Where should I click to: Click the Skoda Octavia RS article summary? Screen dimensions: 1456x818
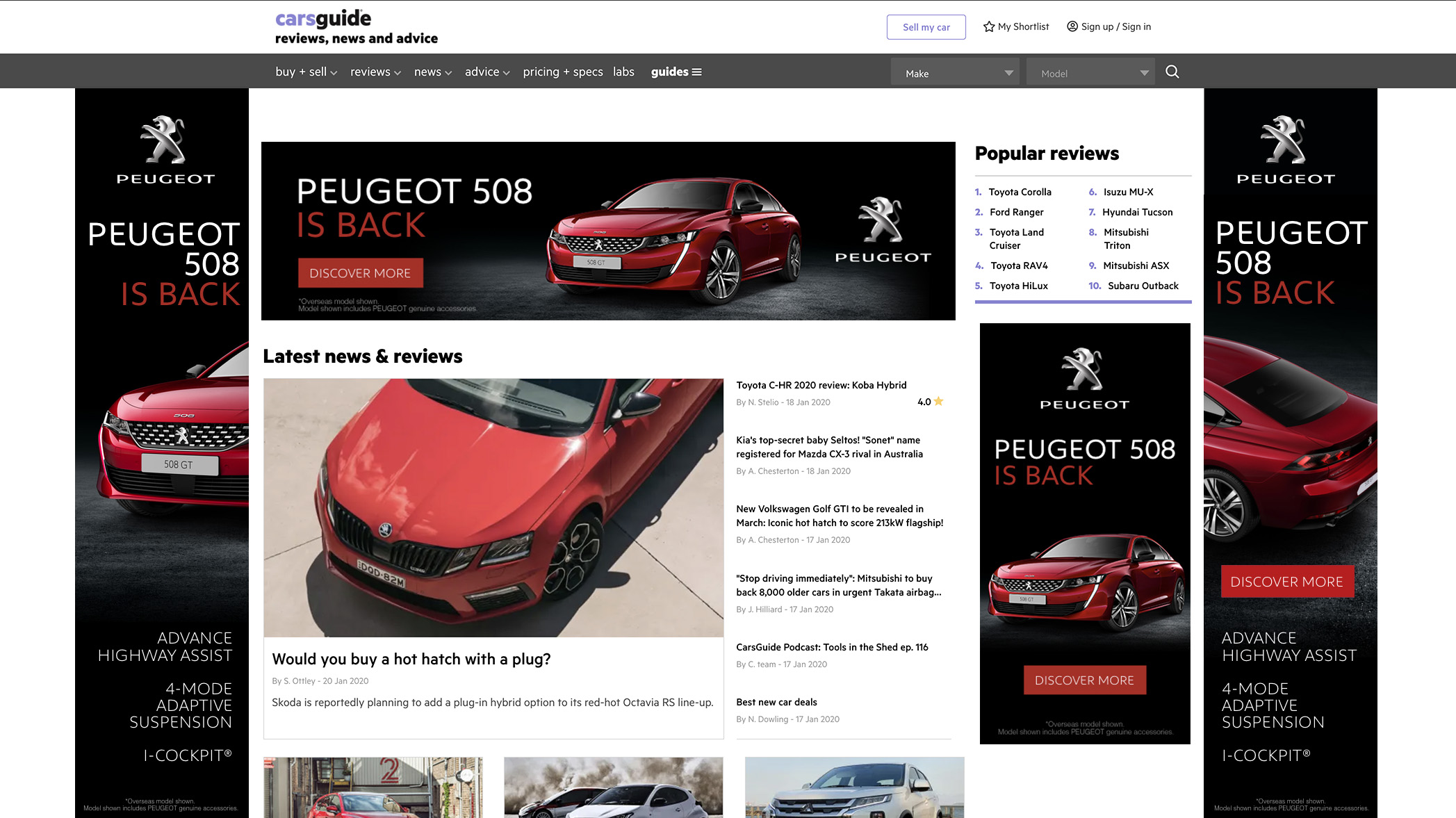coord(492,703)
